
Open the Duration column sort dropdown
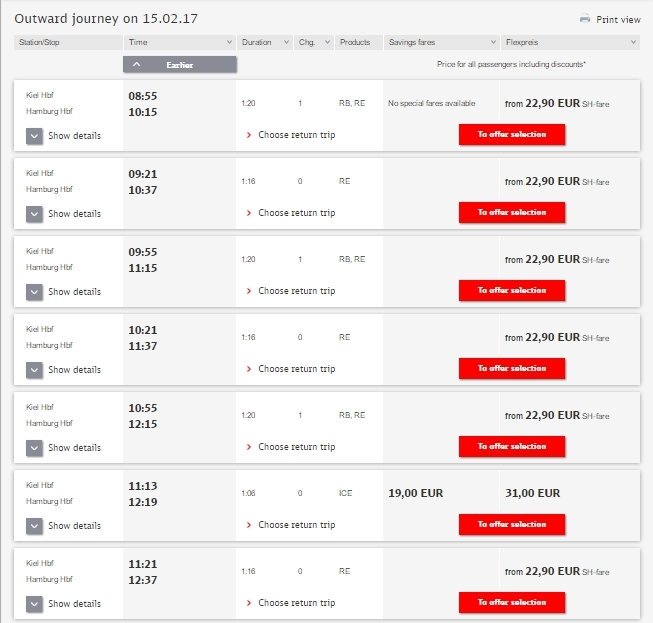(286, 42)
